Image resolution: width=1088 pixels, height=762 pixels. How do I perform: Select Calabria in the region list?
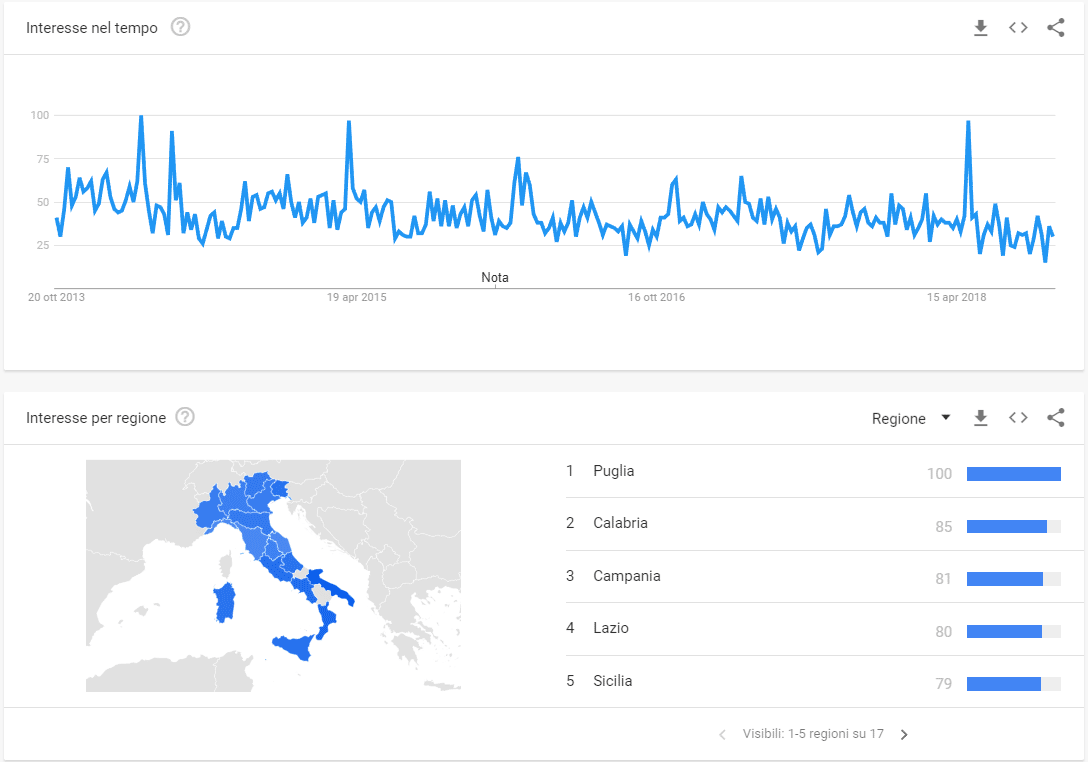pos(620,523)
